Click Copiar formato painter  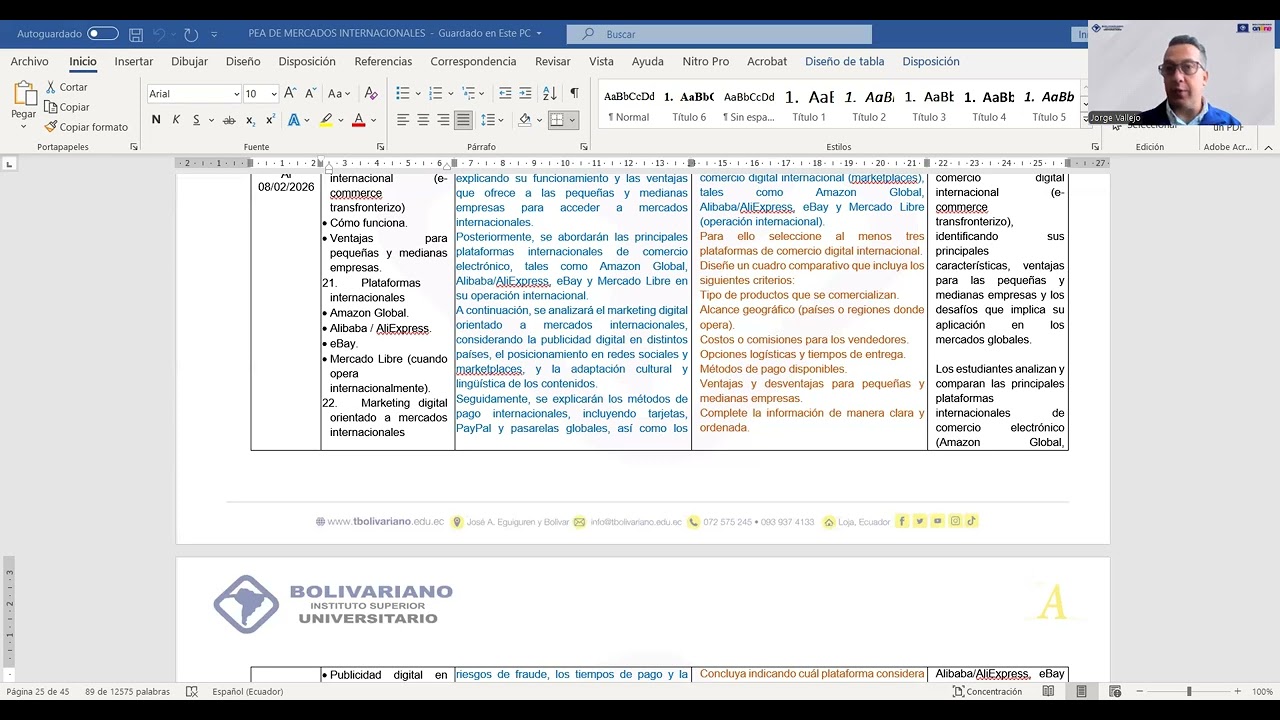[86, 127]
